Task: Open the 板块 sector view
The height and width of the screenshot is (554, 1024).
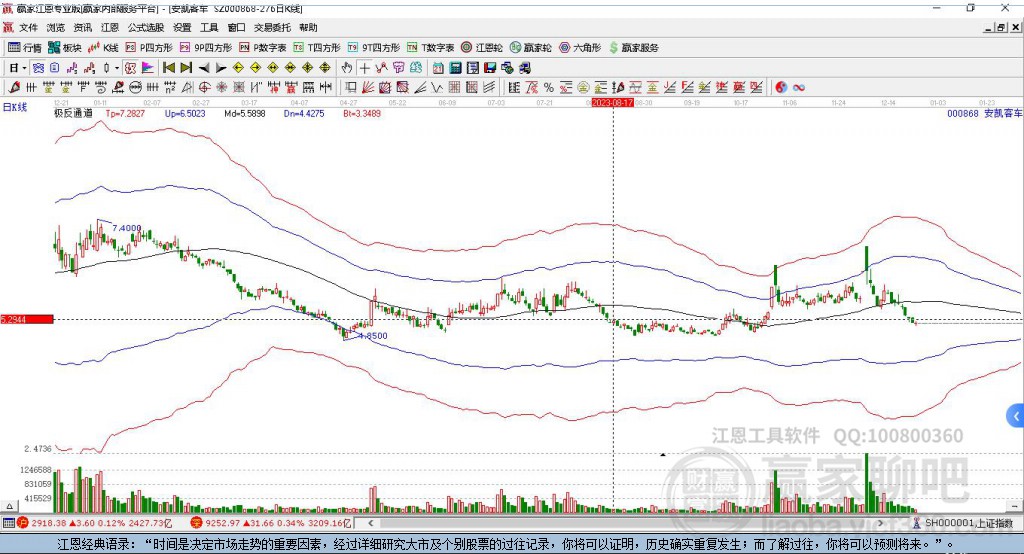Action: pyautogui.click(x=65, y=48)
